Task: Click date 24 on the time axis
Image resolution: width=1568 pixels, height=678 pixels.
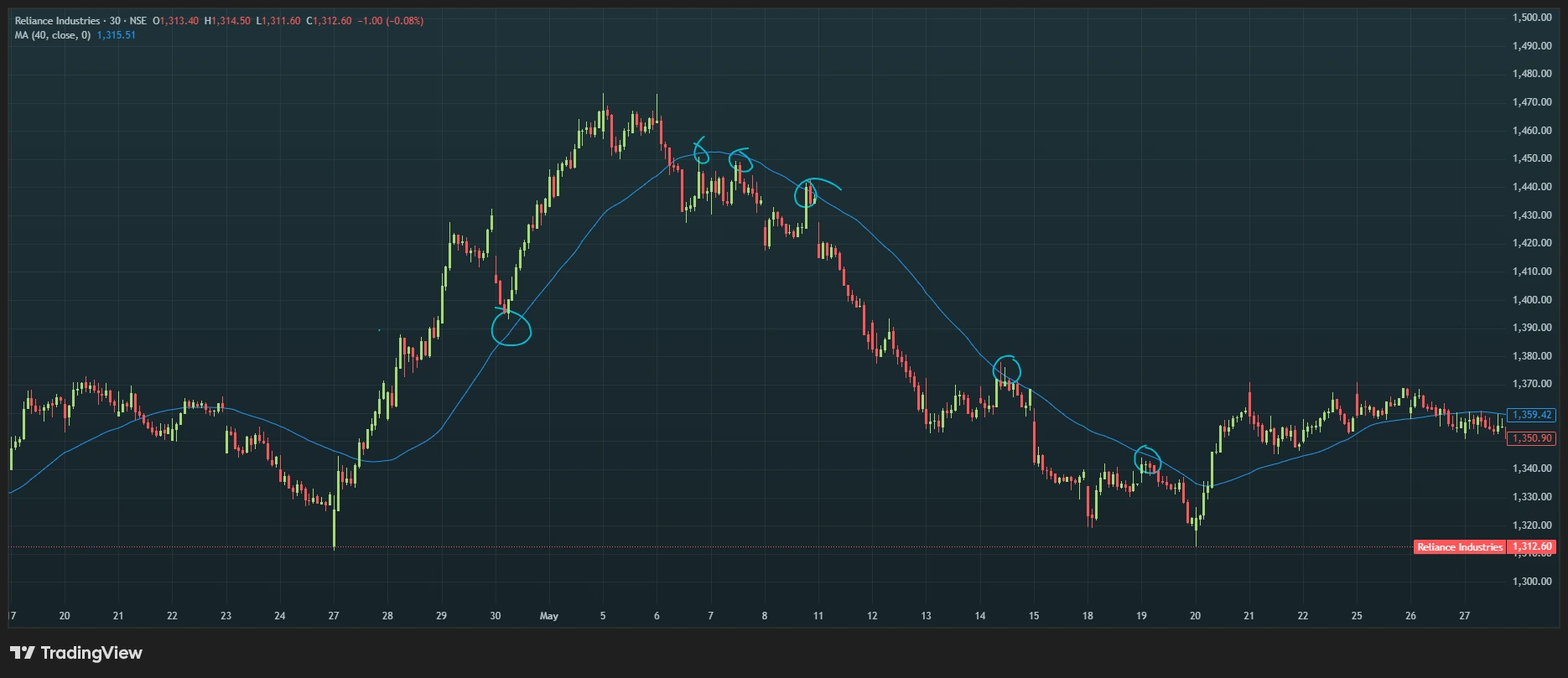Action: 280,616
